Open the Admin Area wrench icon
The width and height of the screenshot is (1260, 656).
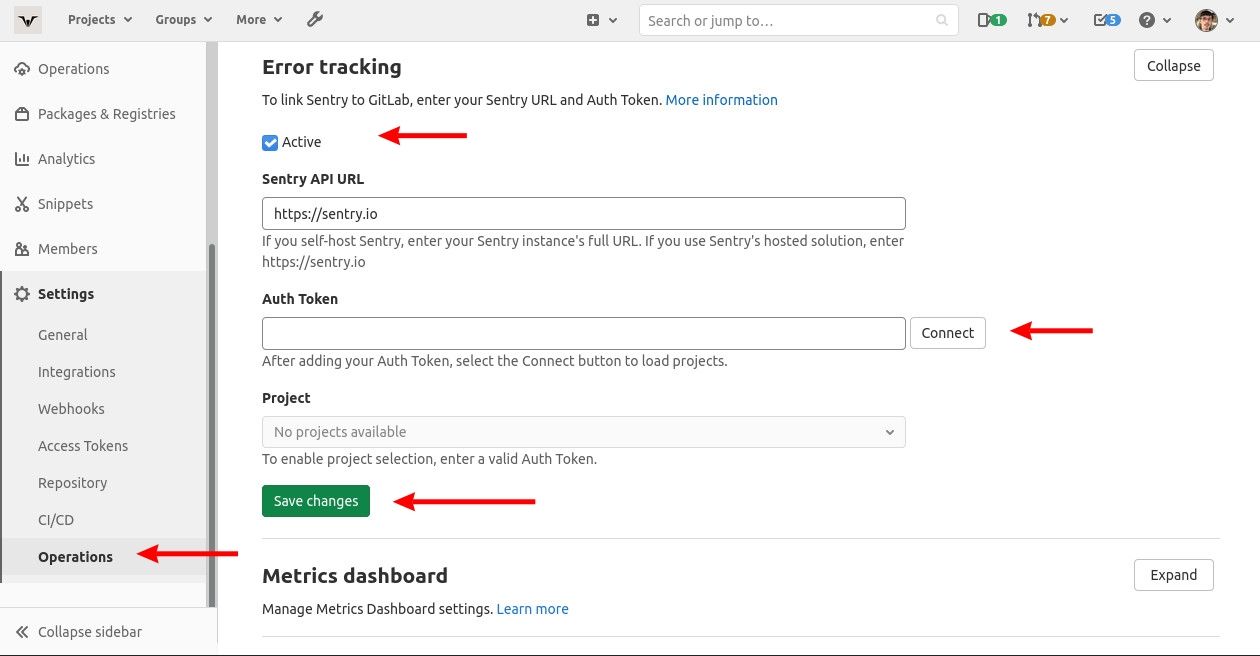coord(315,19)
